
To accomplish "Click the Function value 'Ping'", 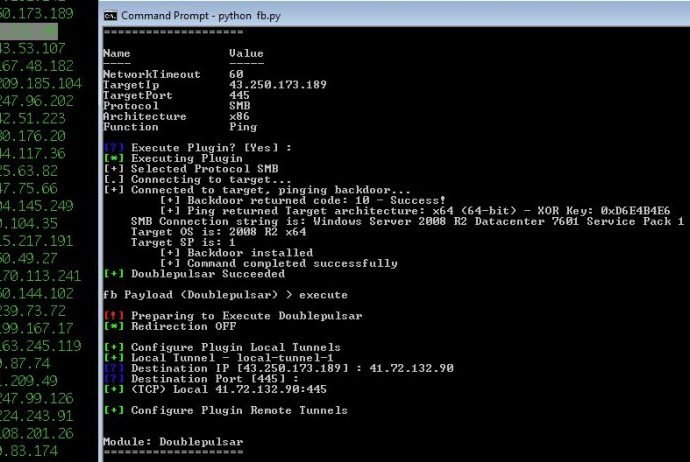I will (243, 127).
